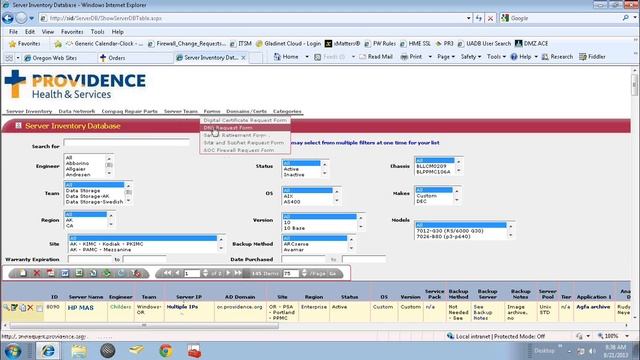Edit the HP MAS row
This screenshot has height=360, width=640.
(x=14, y=307)
